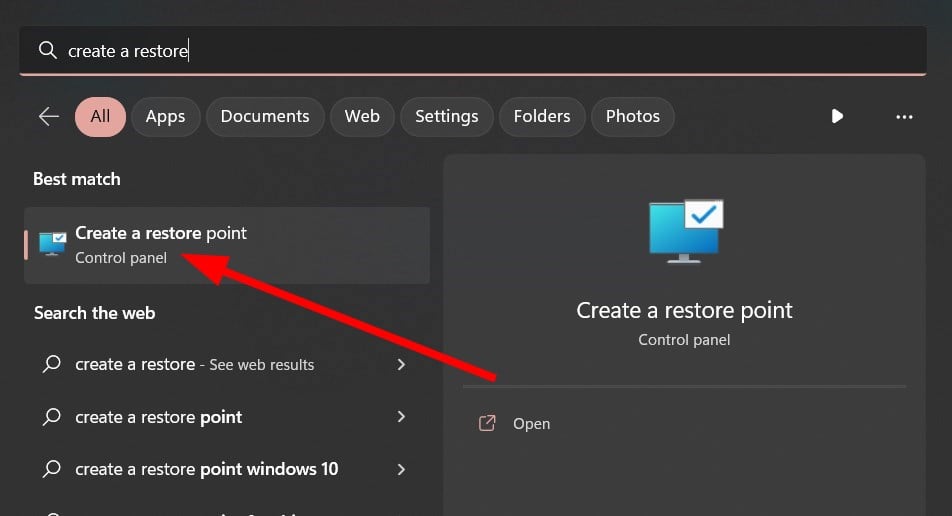This screenshot has width=952, height=516.
Task: Click search icon beside 'create a restore' web result
Action: [x=52, y=364]
